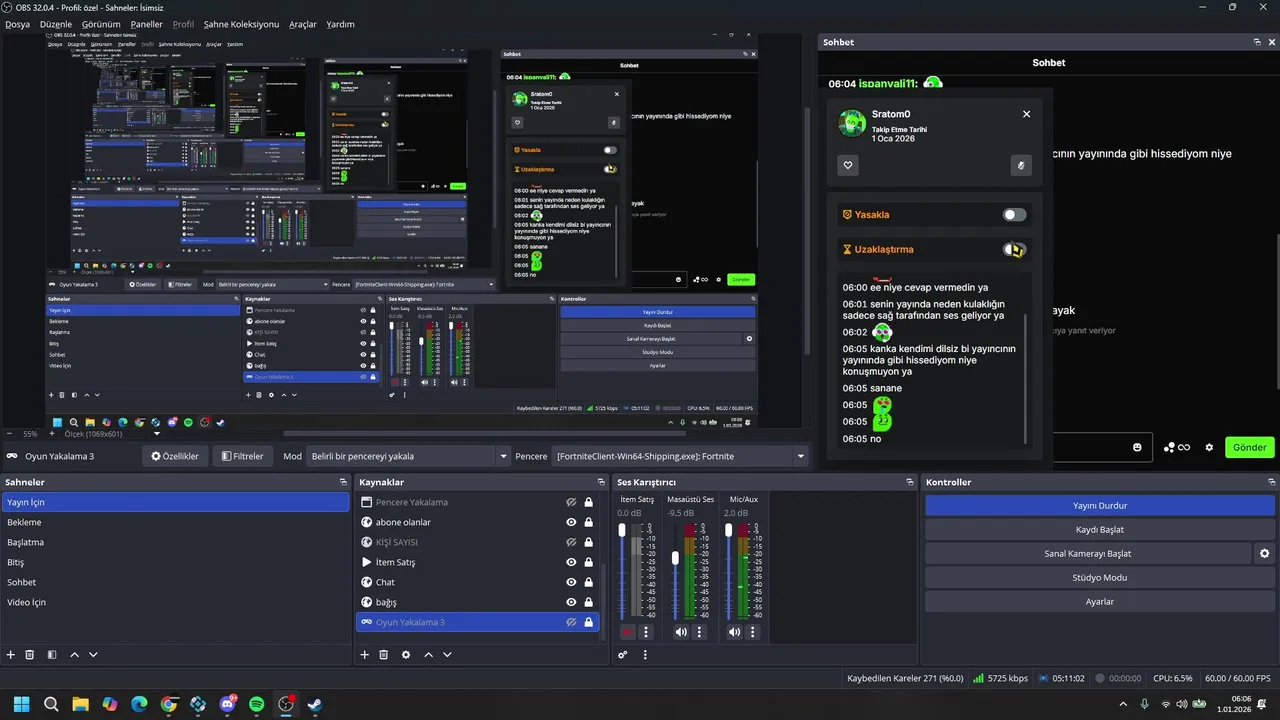Close the Sratom0 user card
This screenshot has width=1280, height=720.
(1026, 114)
